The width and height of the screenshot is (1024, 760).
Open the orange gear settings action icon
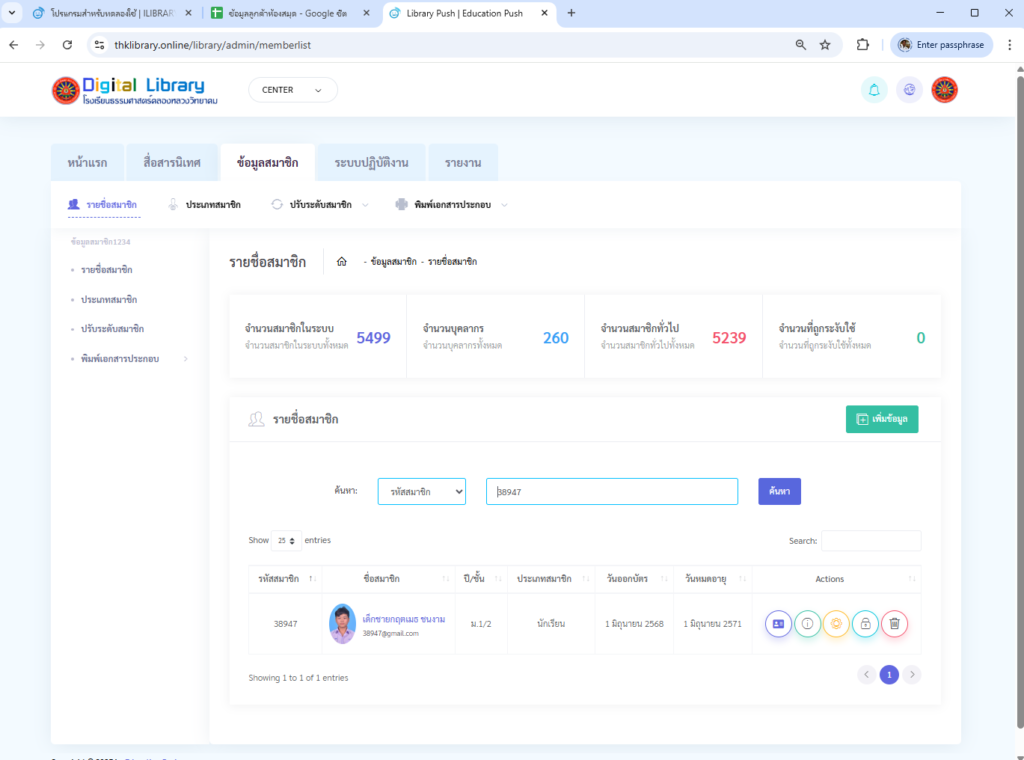tap(836, 624)
